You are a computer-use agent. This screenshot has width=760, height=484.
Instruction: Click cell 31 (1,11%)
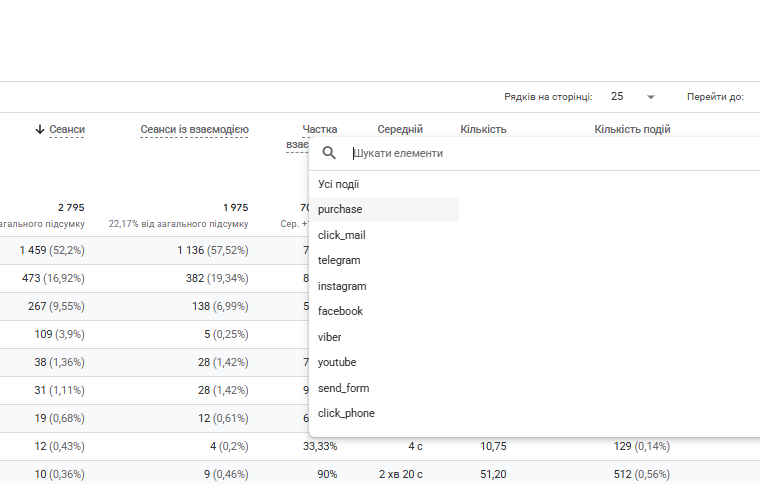pyautogui.click(x=59, y=390)
